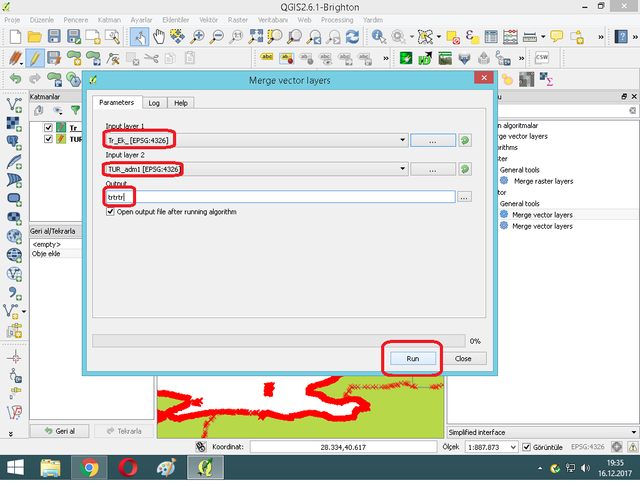
Task: Click the Undo arrow icon
Action: (15, 78)
